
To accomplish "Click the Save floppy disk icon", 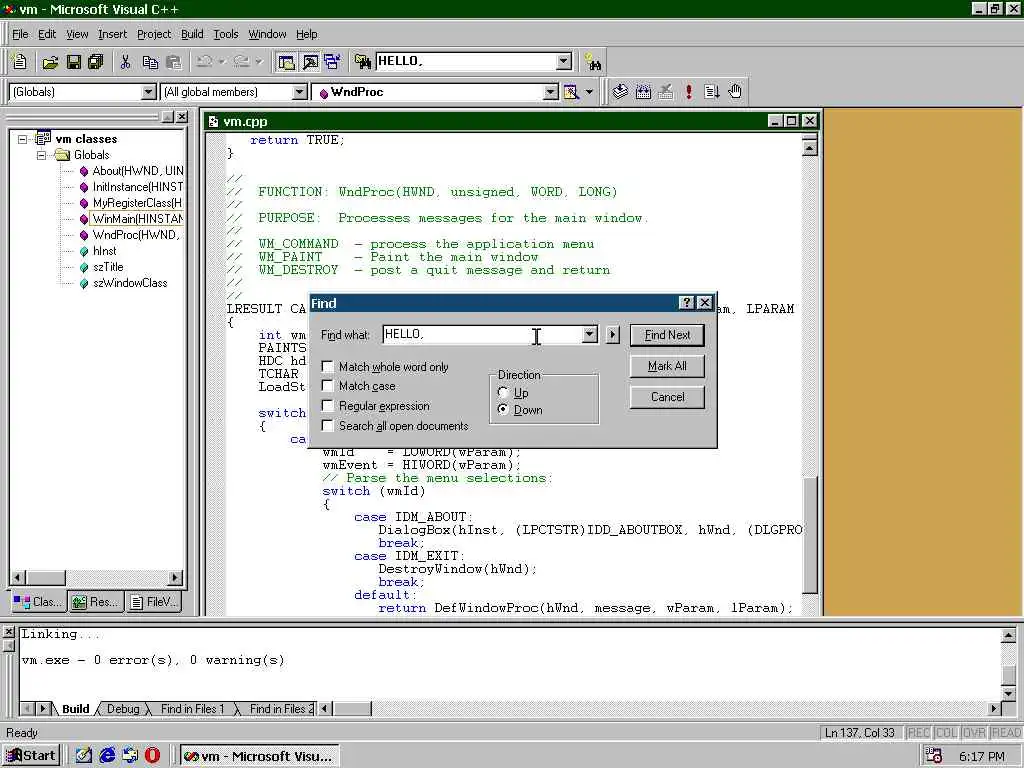I will [74, 62].
